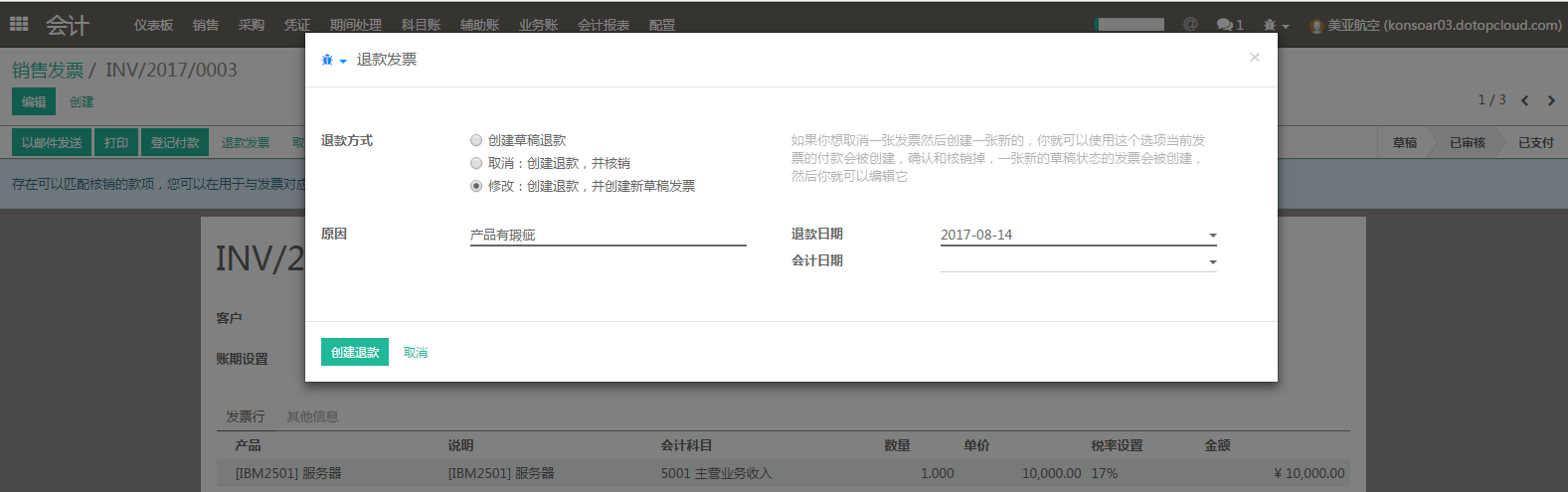
Task: Click the 退款发票 toolbar button
Action: tap(246, 142)
